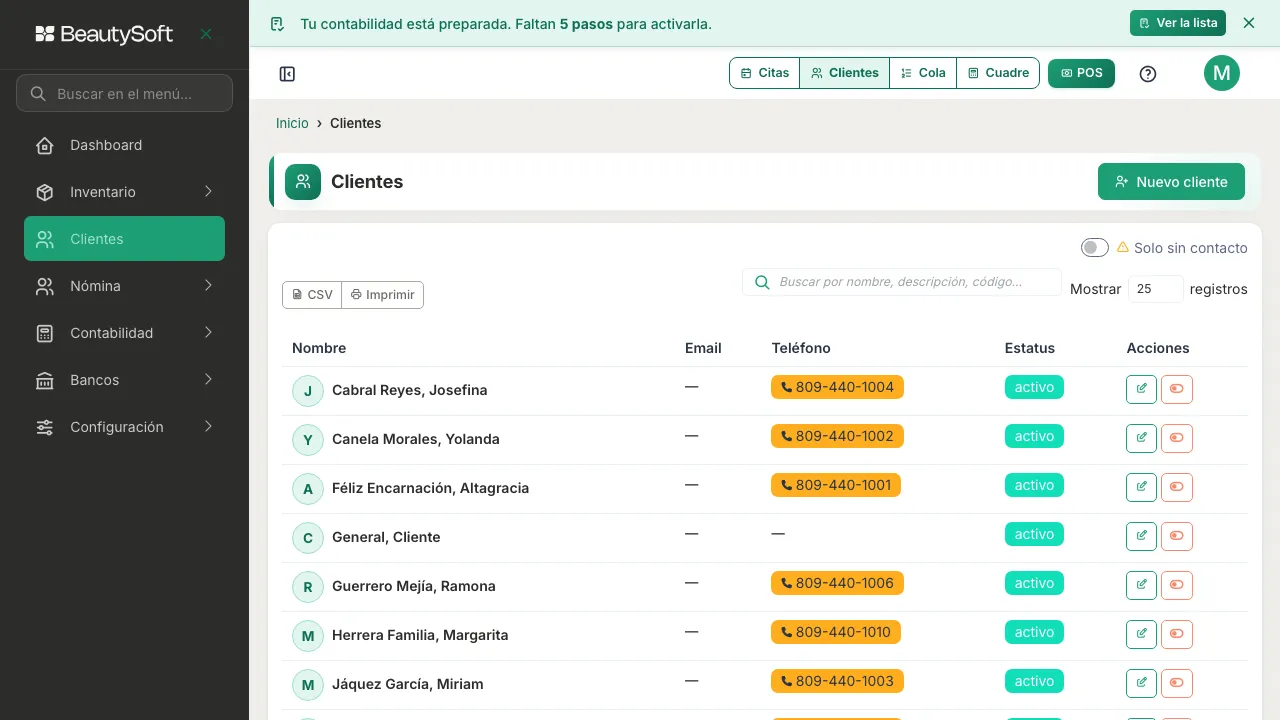Open Dashboard in the sidebar
The width and height of the screenshot is (1280, 720).
pos(124,145)
